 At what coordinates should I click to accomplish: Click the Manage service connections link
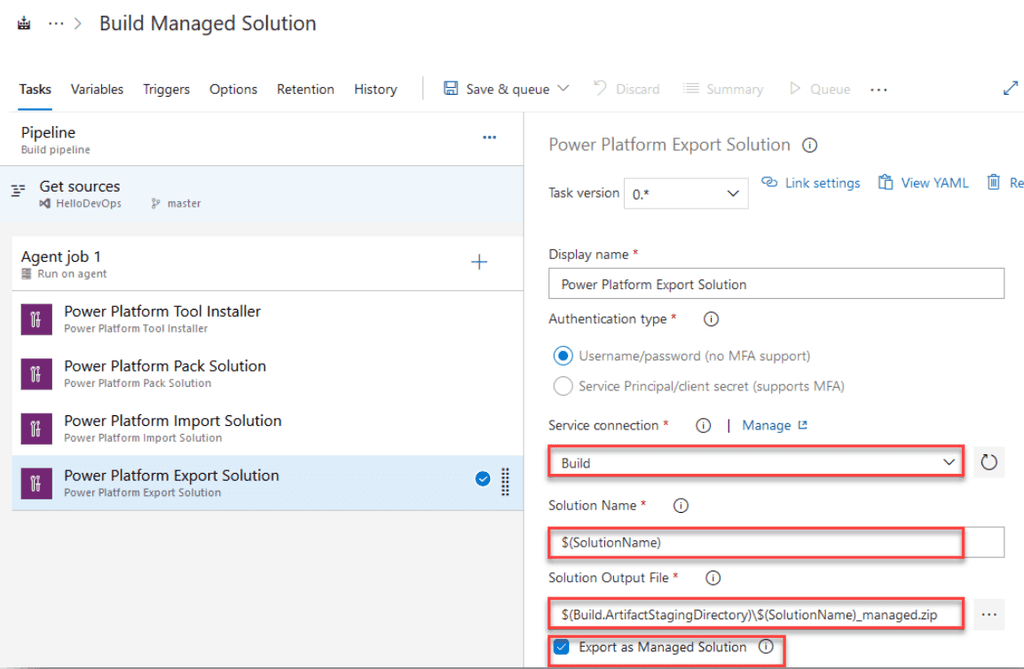point(767,424)
